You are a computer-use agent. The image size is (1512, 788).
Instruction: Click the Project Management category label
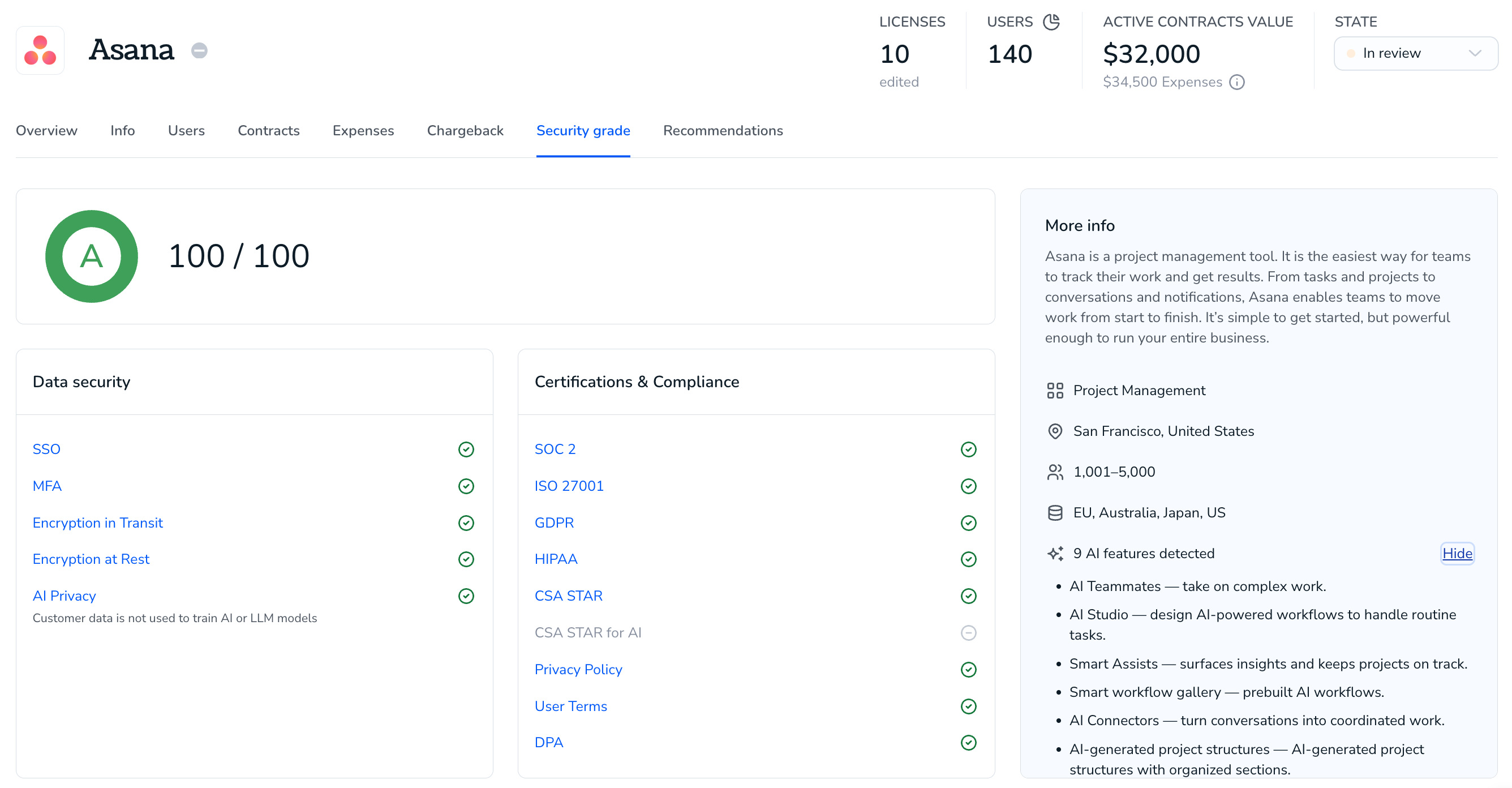click(x=1139, y=391)
